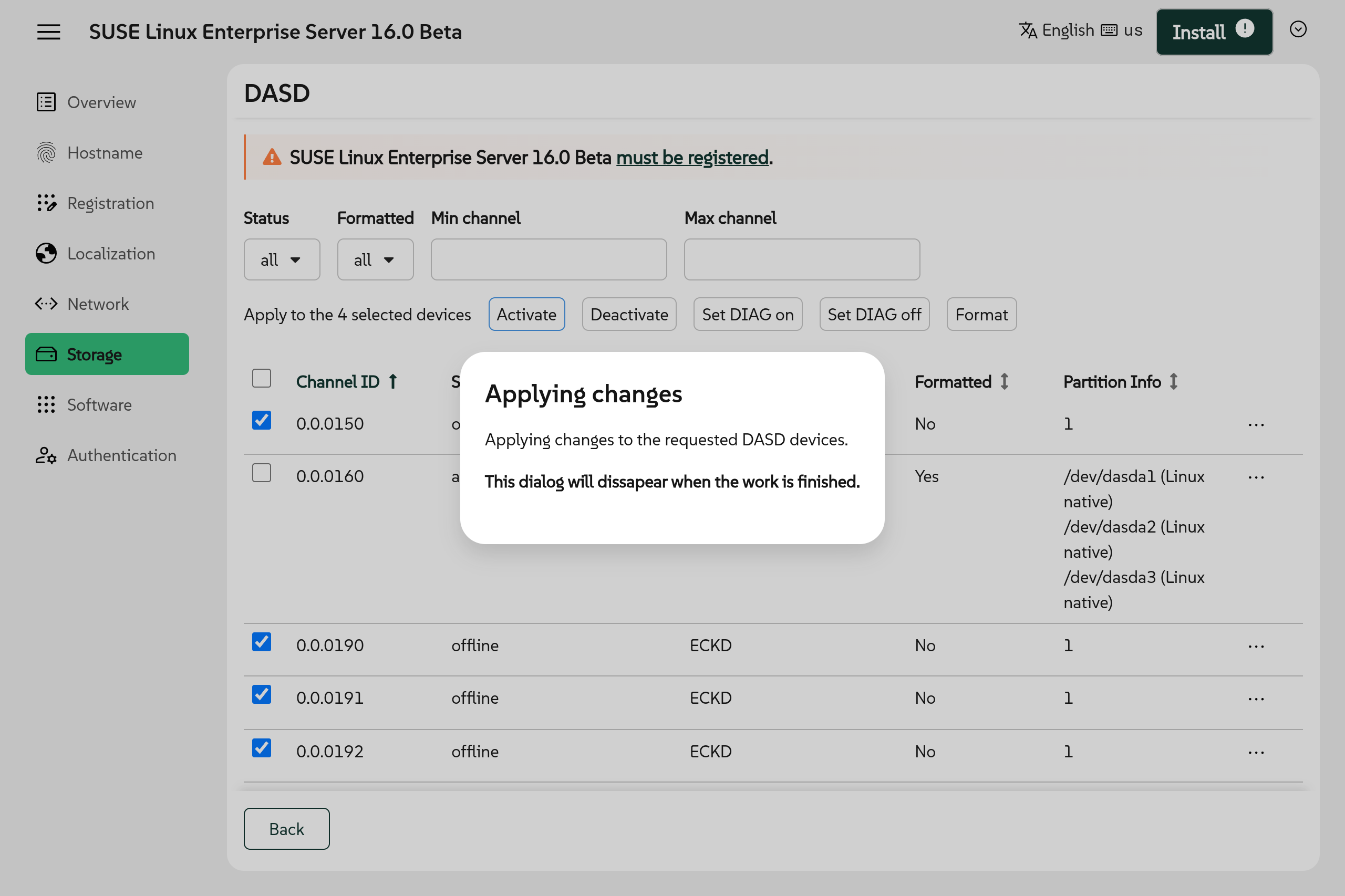
Task: Select the Authentication user icon
Action: click(46, 455)
